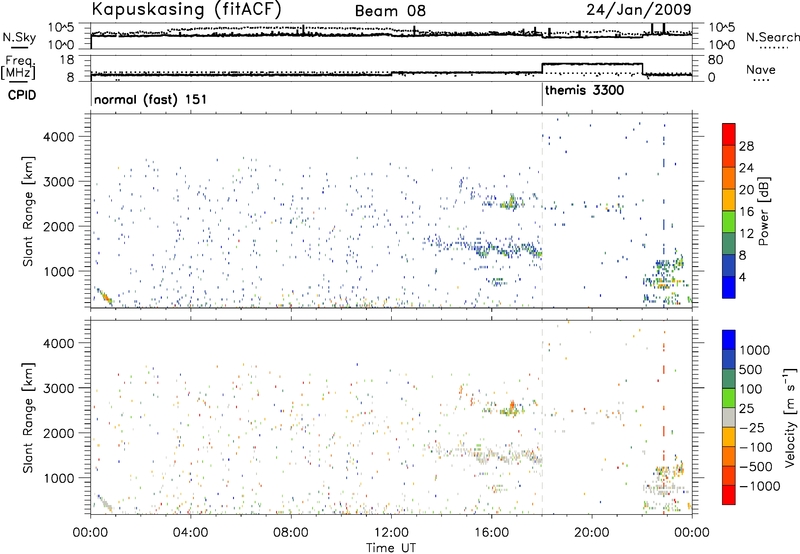Click the red top swatch of Power colorbar
Screen dimensions: 800x554
[x=729, y=134]
